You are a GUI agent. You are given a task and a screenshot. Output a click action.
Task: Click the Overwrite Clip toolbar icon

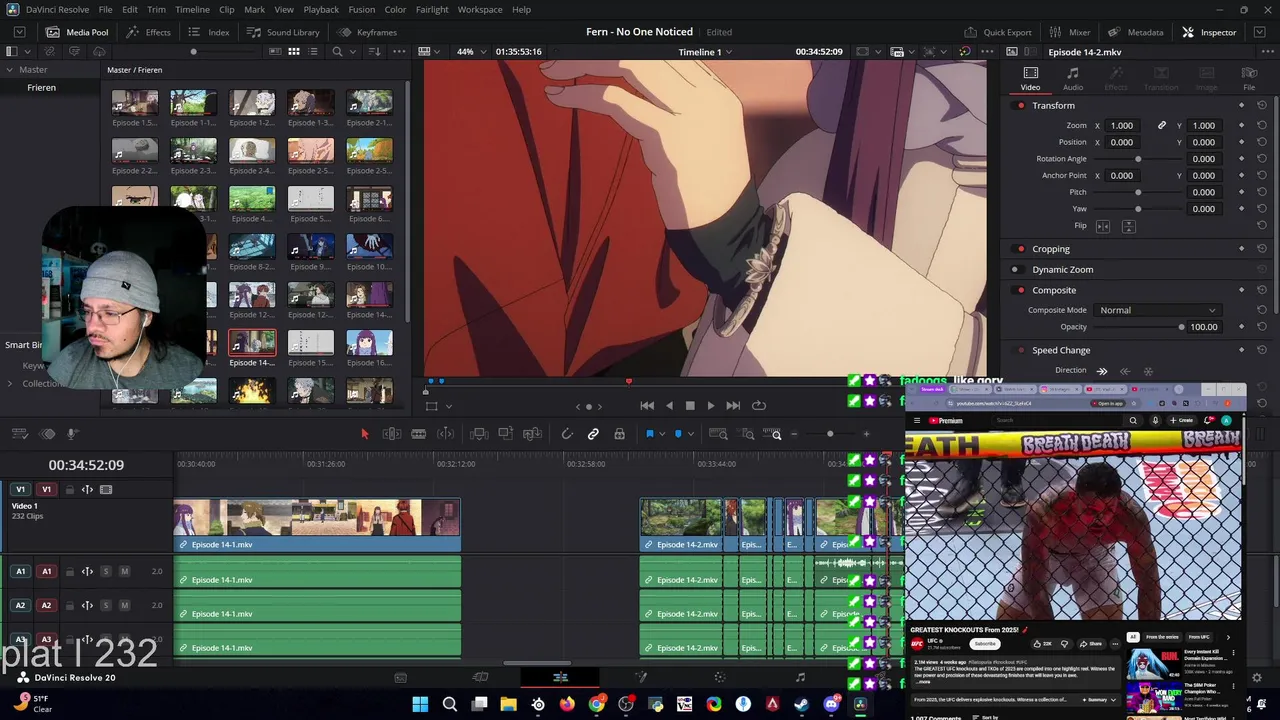506,434
